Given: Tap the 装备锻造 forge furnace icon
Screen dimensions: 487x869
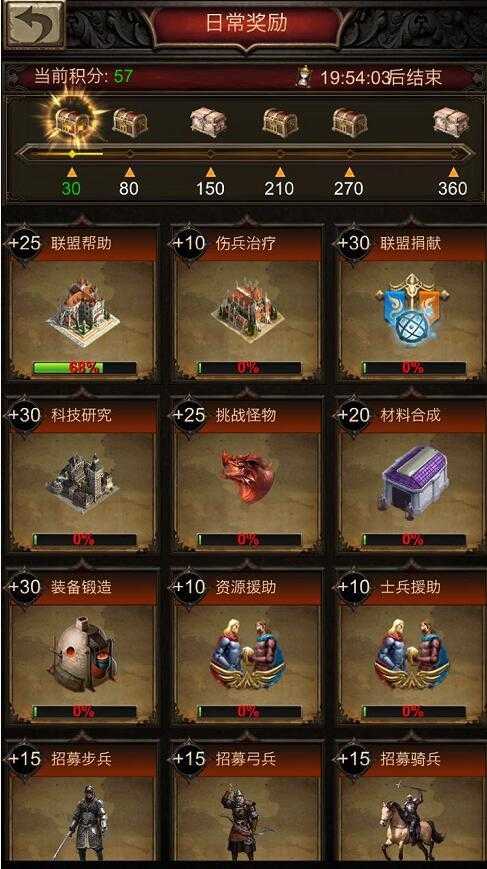Looking at the screenshot, I should (x=83, y=654).
